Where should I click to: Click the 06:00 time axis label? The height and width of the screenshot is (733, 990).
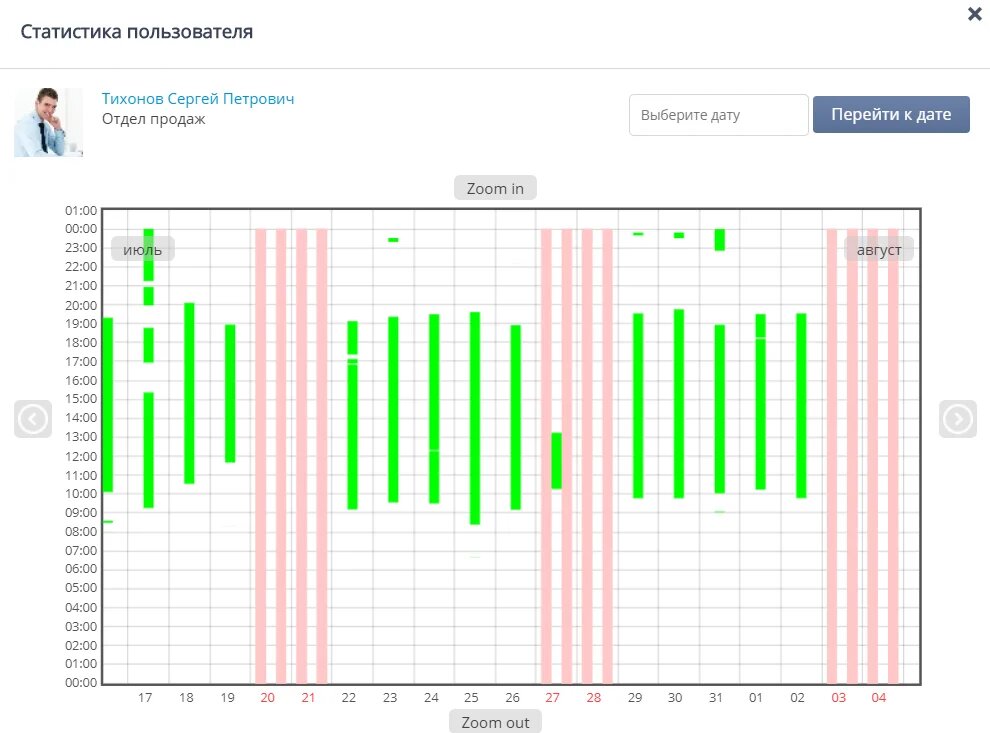pyautogui.click(x=81, y=569)
